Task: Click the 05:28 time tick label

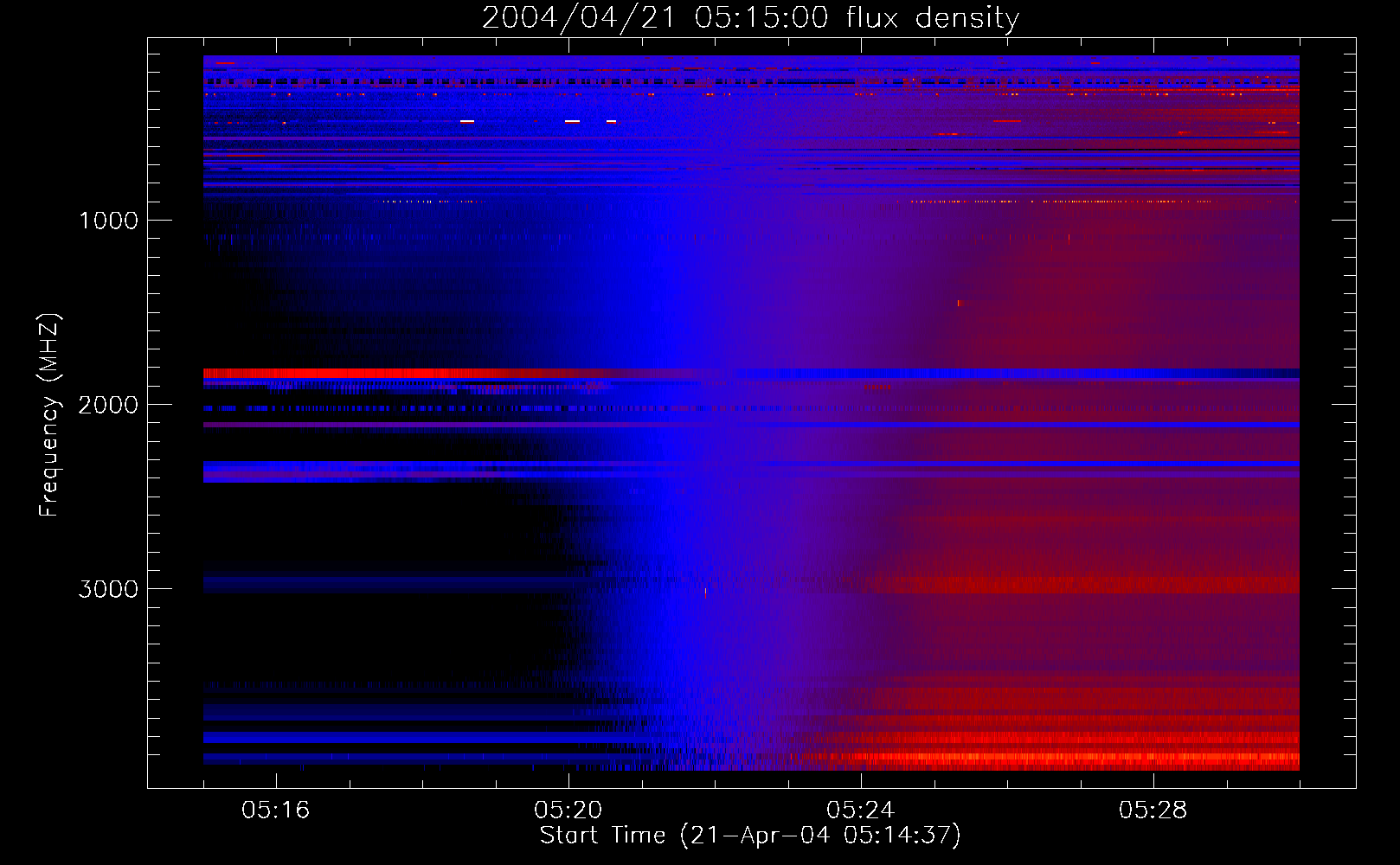Action: [1153, 811]
